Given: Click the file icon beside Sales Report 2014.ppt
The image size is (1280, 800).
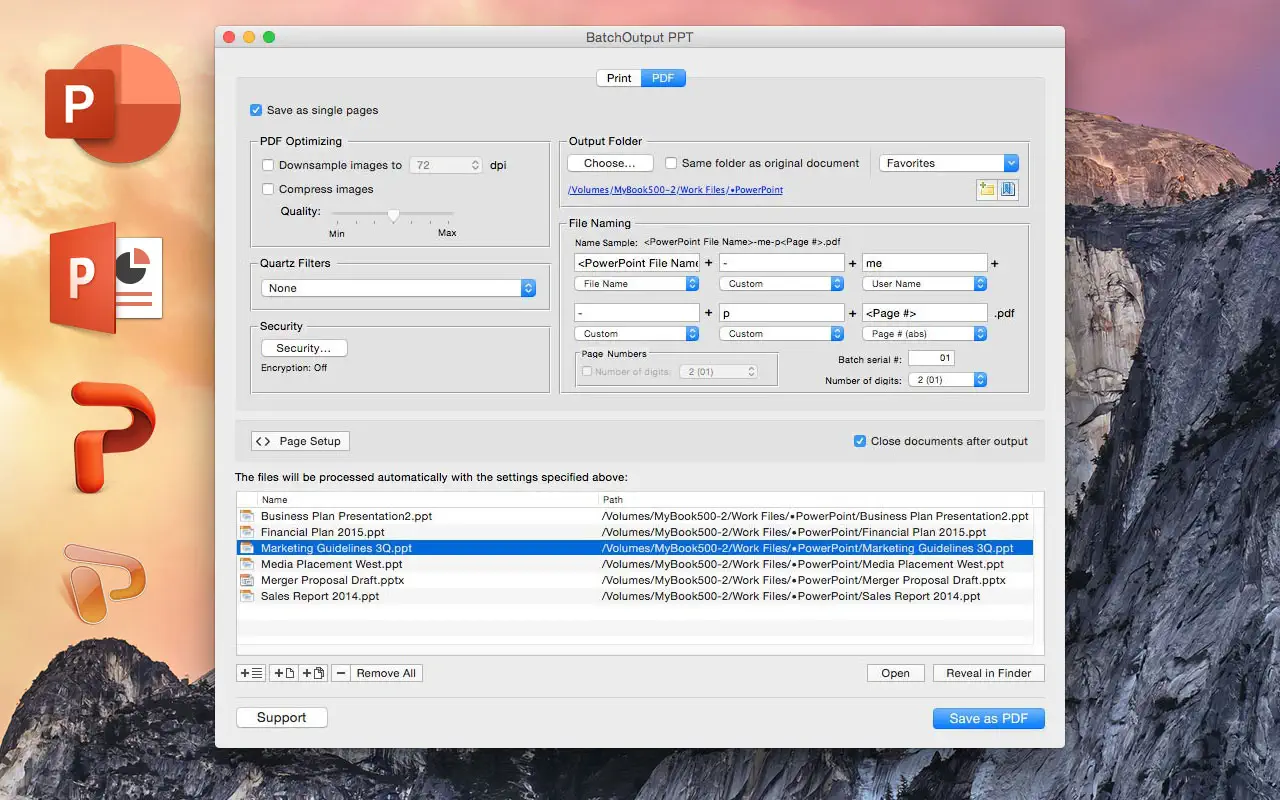Looking at the screenshot, I should [247, 596].
